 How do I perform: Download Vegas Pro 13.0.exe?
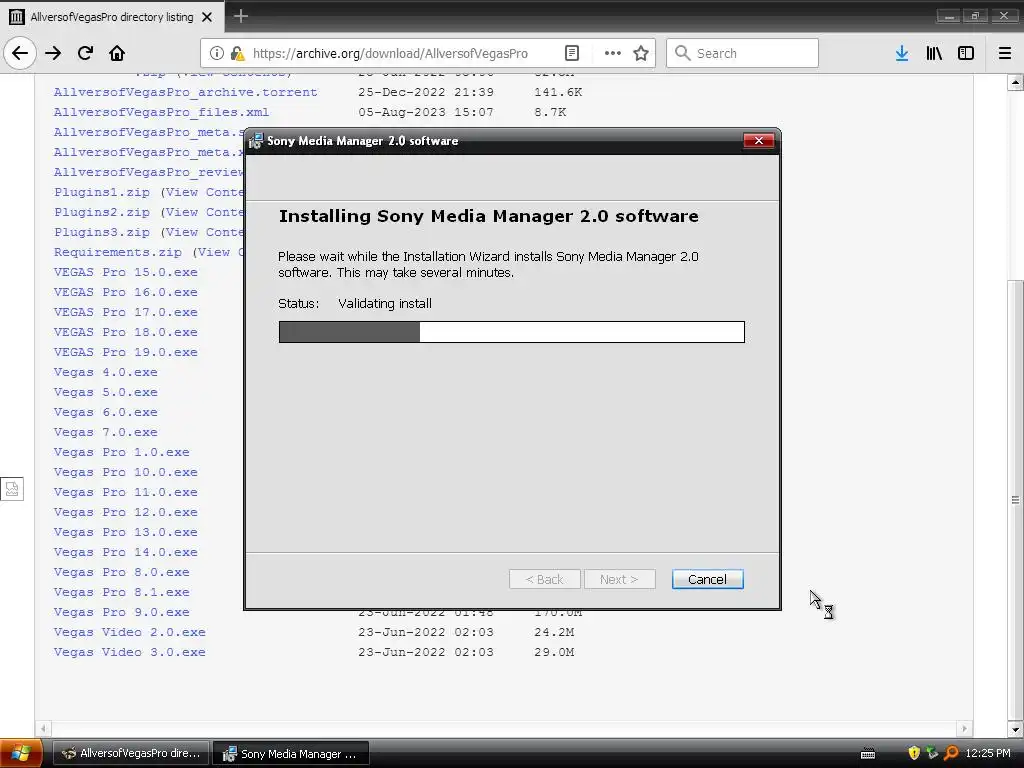pos(125,532)
